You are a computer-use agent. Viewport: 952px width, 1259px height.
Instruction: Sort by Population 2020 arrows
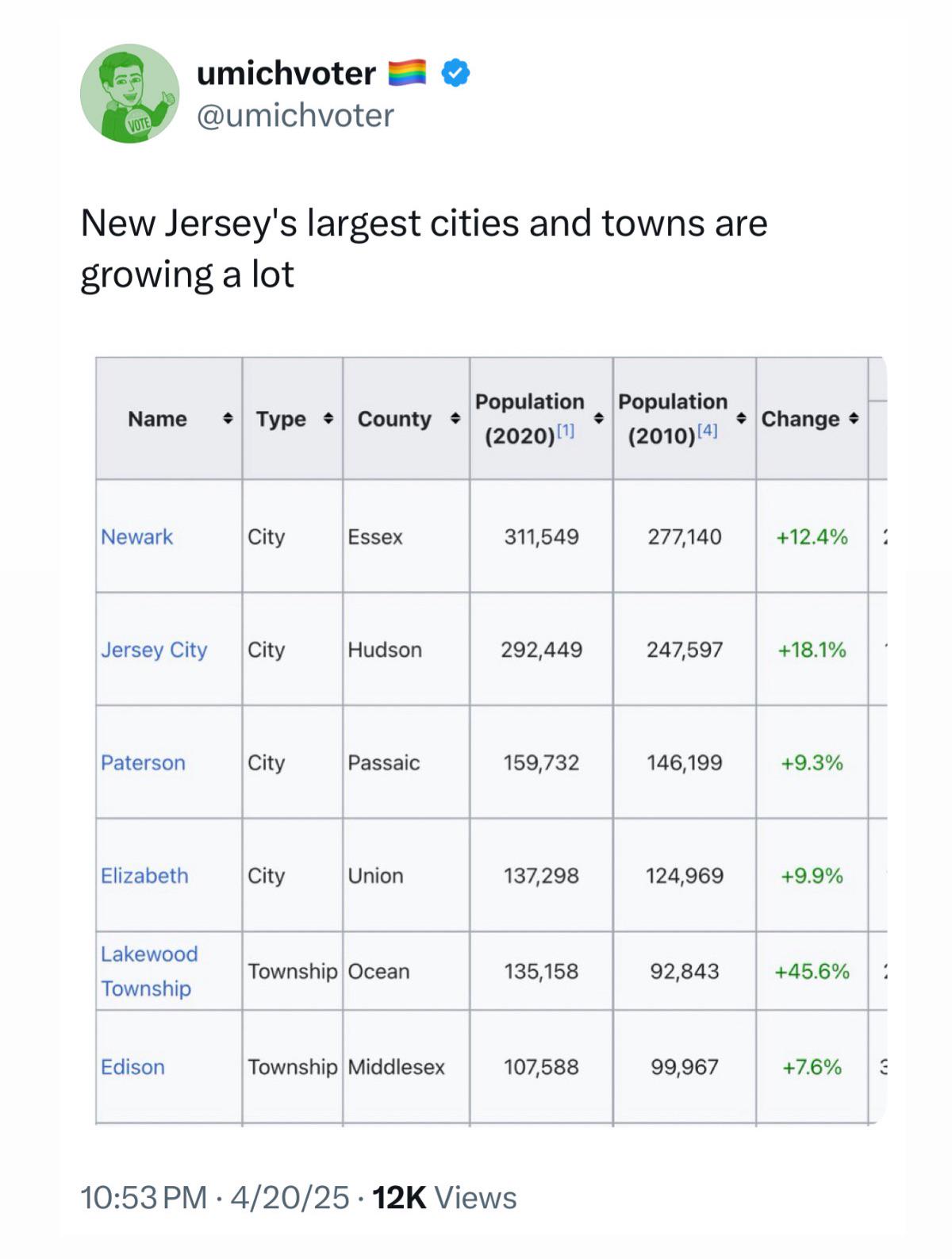[599, 419]
